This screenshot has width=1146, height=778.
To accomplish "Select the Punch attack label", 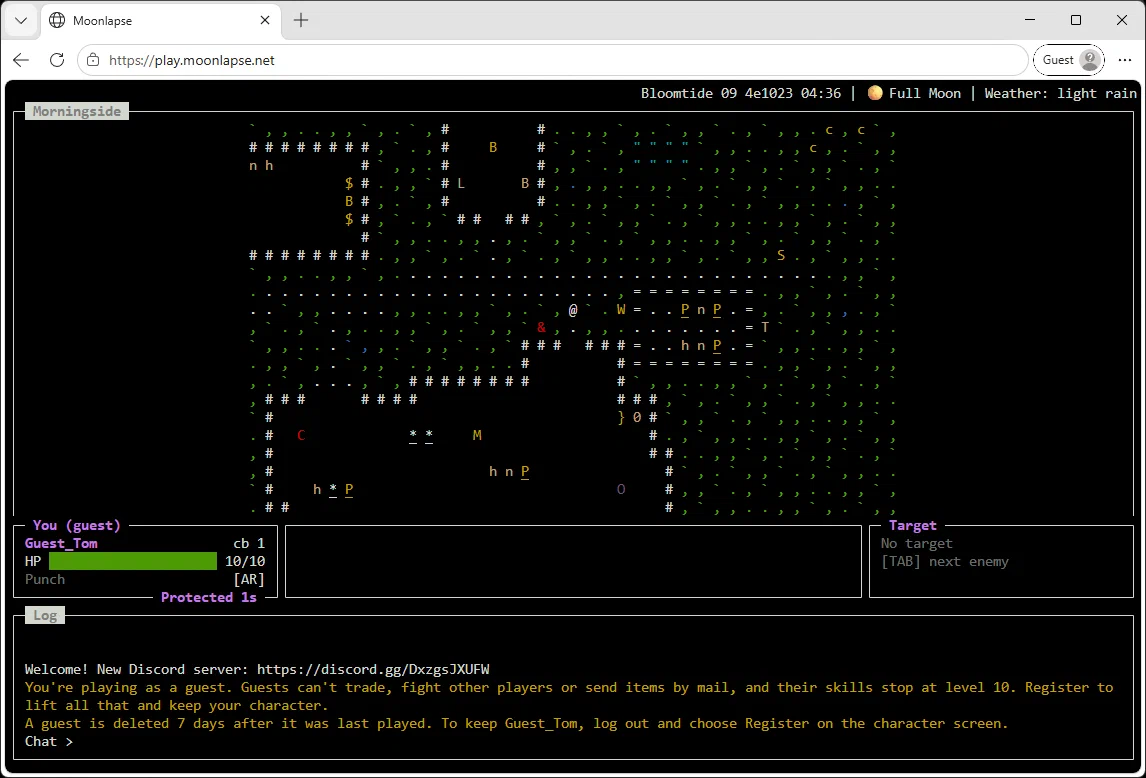I will point(45,579).
